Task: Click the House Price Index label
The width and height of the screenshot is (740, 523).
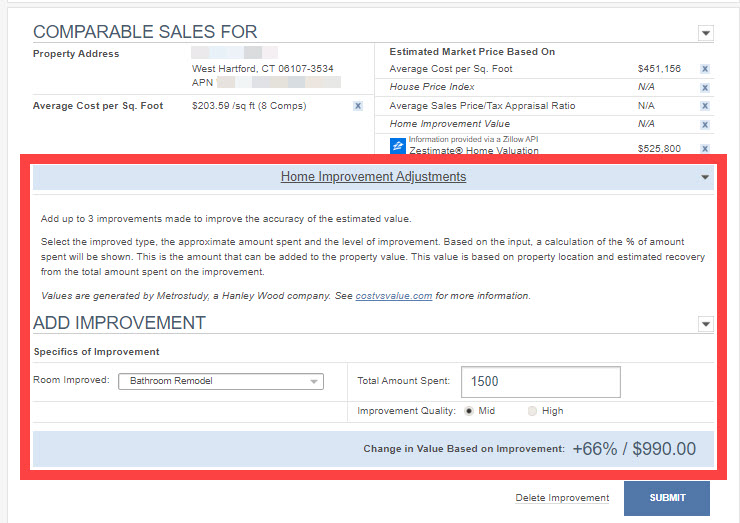Action: pos(432,87)
